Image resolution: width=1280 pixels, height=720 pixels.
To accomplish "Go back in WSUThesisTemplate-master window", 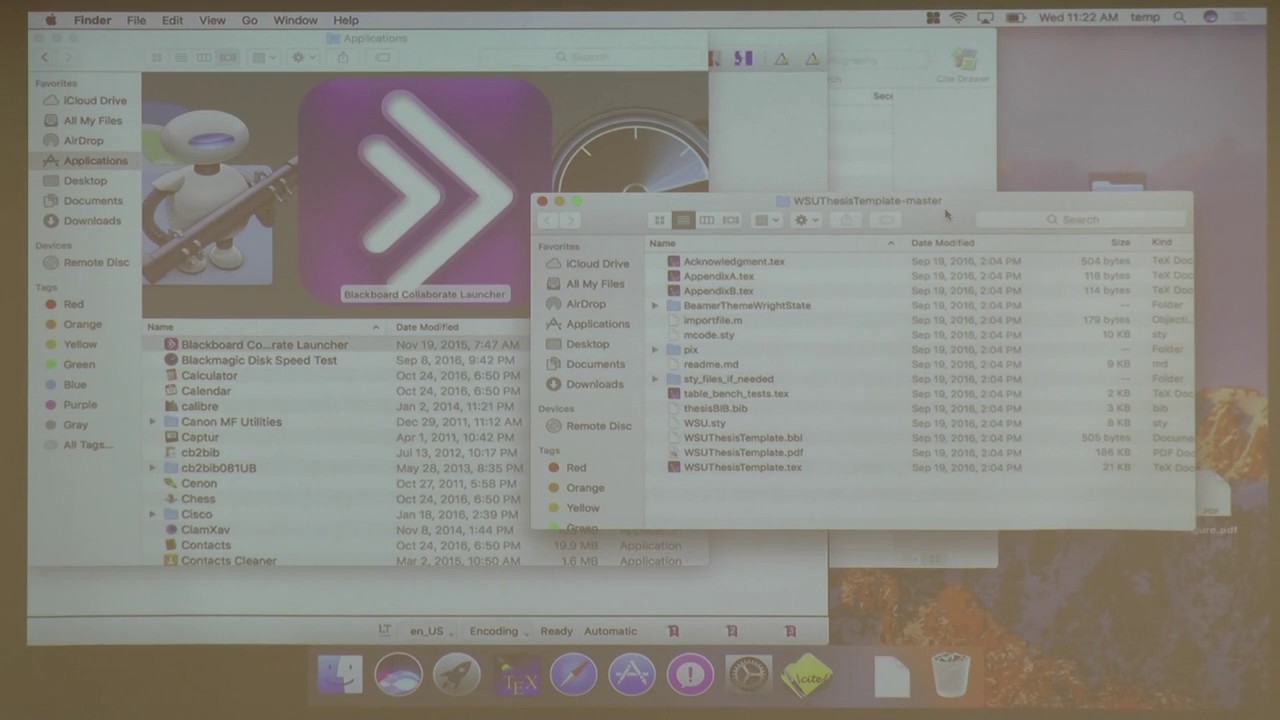I will 547,220.
